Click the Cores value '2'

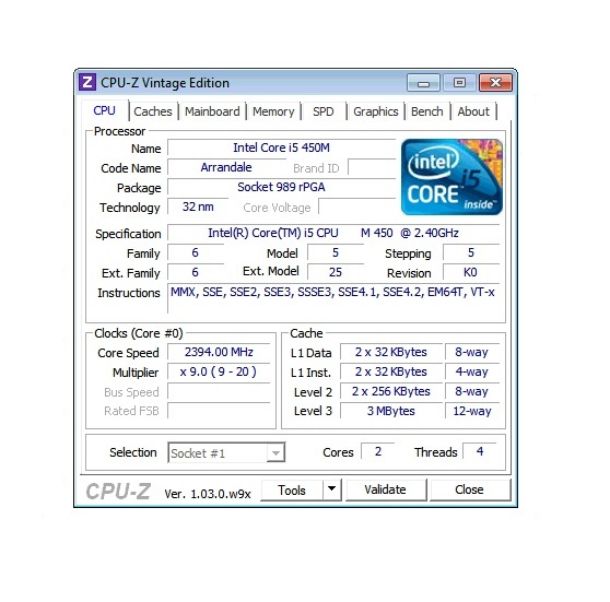pos(378,451)
